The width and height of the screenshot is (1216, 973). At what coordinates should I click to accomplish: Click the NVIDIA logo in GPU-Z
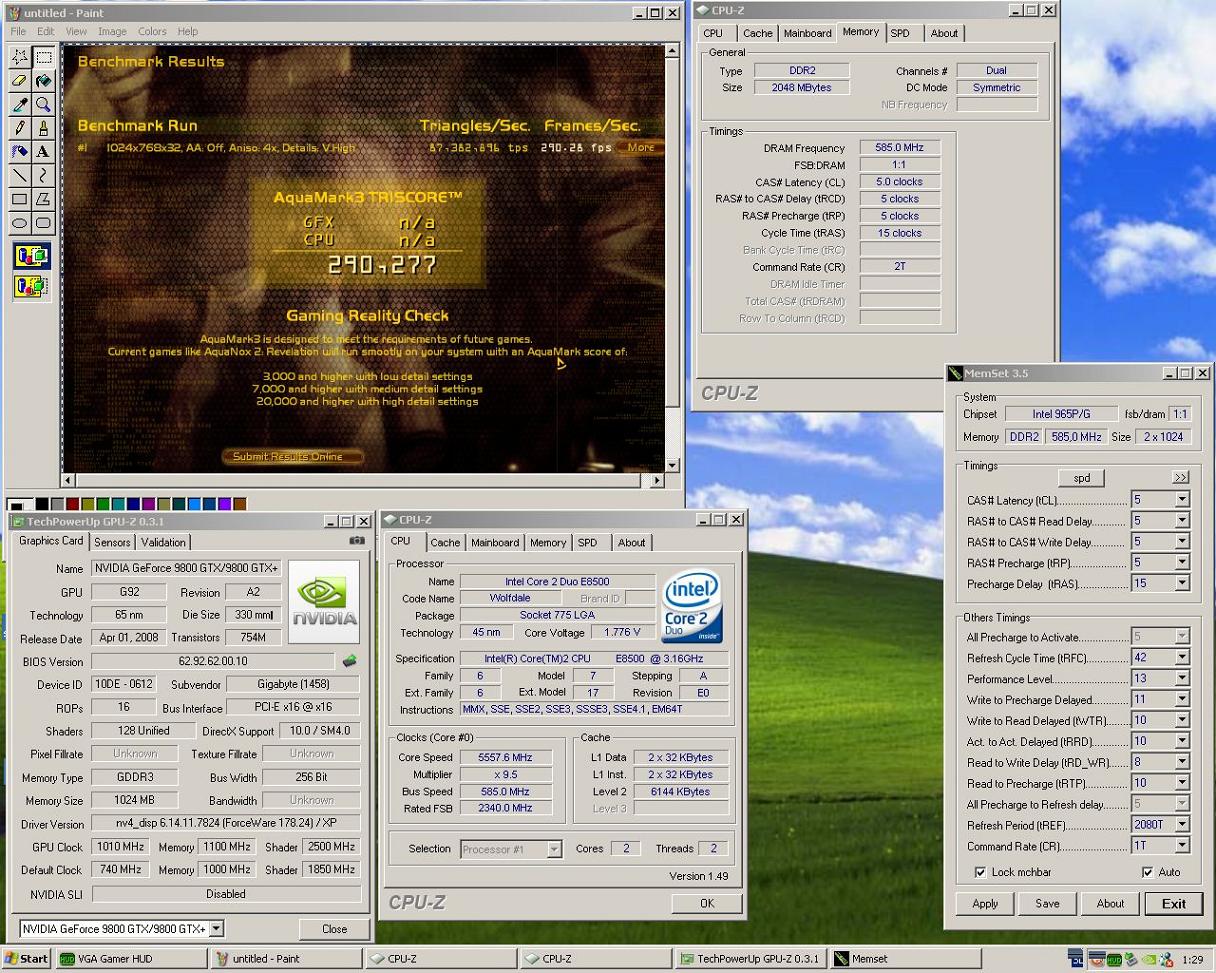pos(324,601)
